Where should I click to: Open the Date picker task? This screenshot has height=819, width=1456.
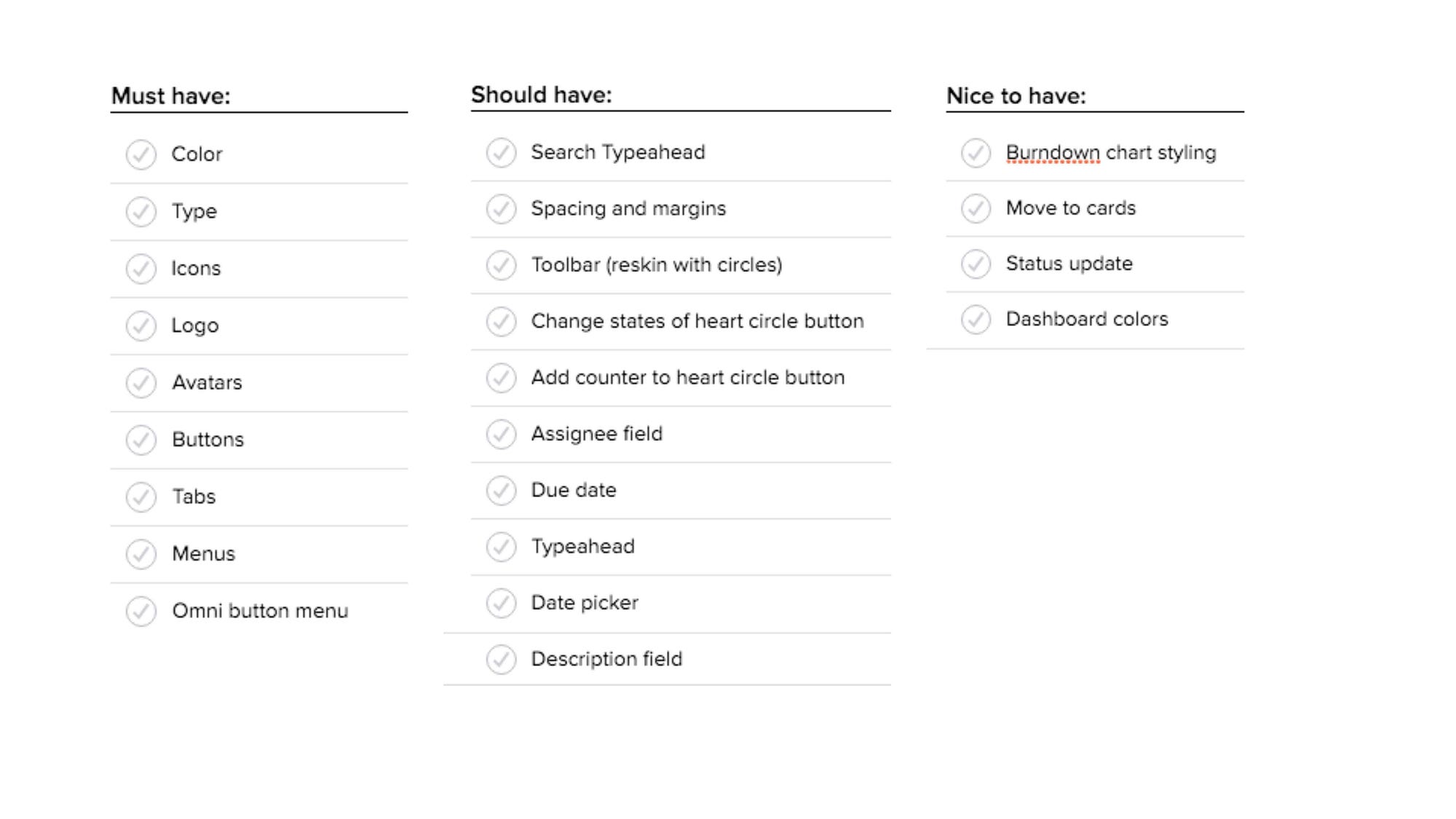585,603
